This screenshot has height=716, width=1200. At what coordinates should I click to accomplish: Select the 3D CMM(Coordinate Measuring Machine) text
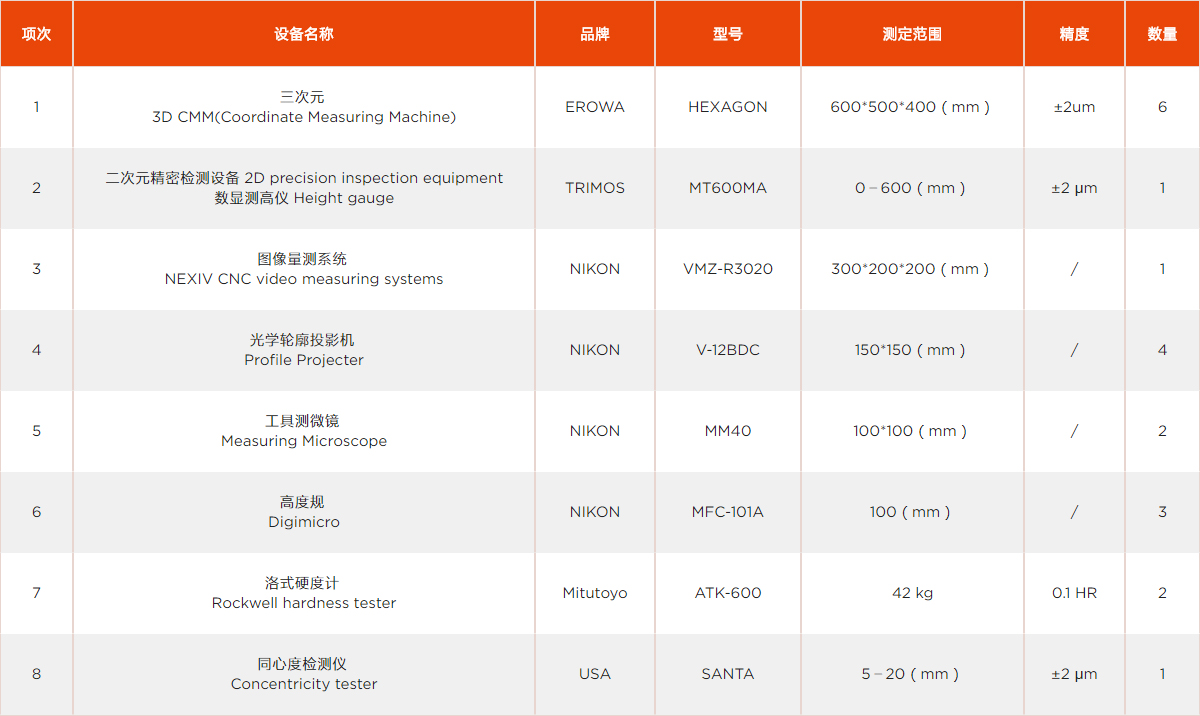click(x=304, y=117)
